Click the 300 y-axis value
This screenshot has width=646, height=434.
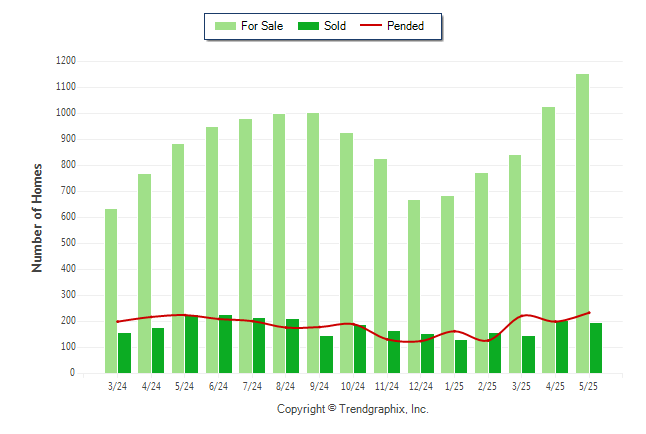tap(68, 294)
